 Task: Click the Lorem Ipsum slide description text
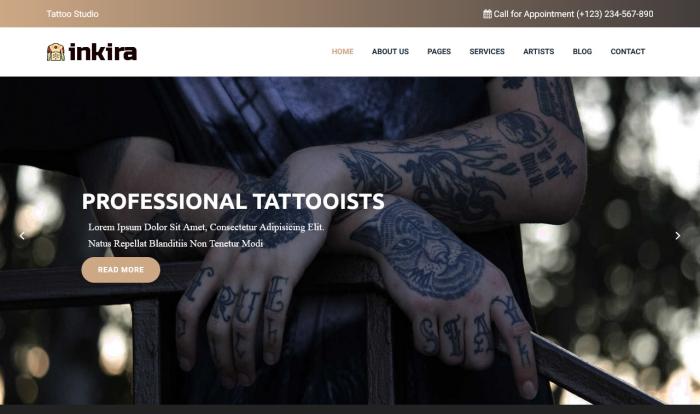tap(206, 235)
